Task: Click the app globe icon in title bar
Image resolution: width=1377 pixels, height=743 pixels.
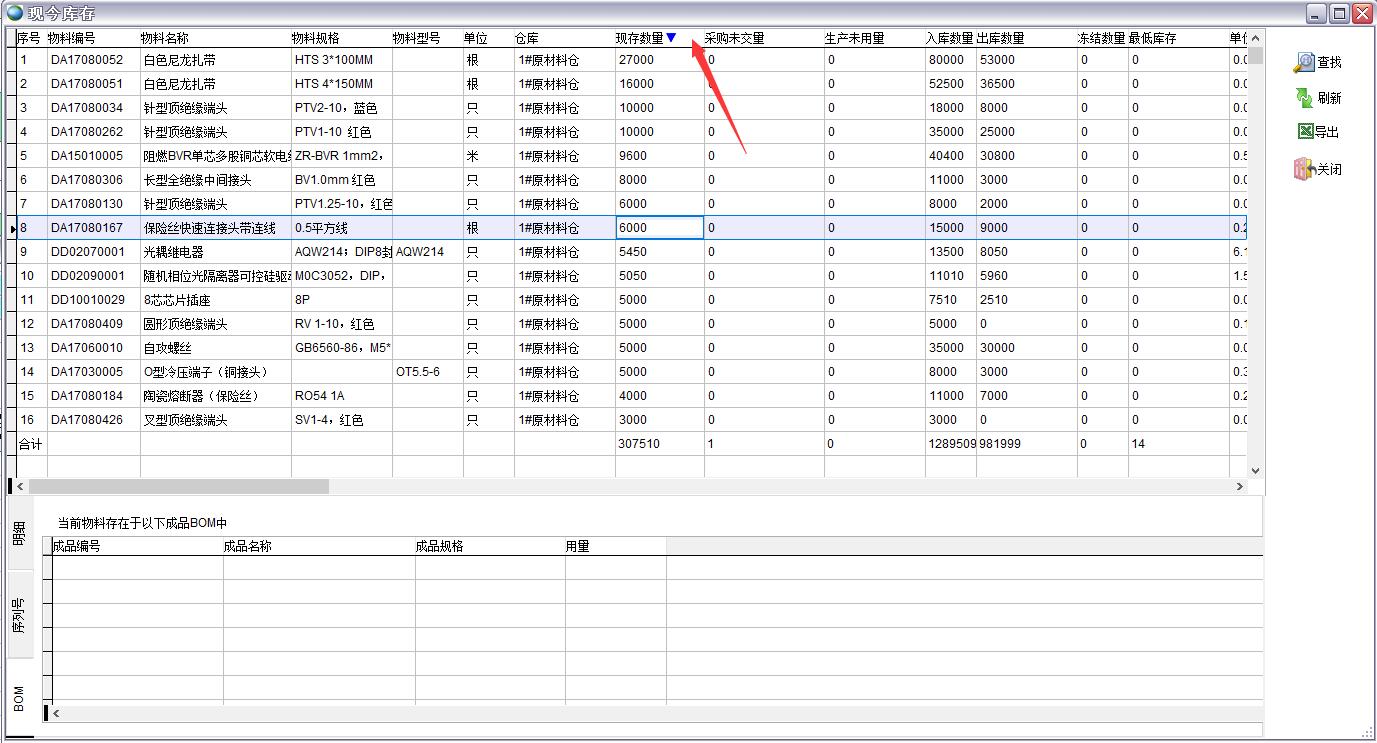Action: click(15, 12)
